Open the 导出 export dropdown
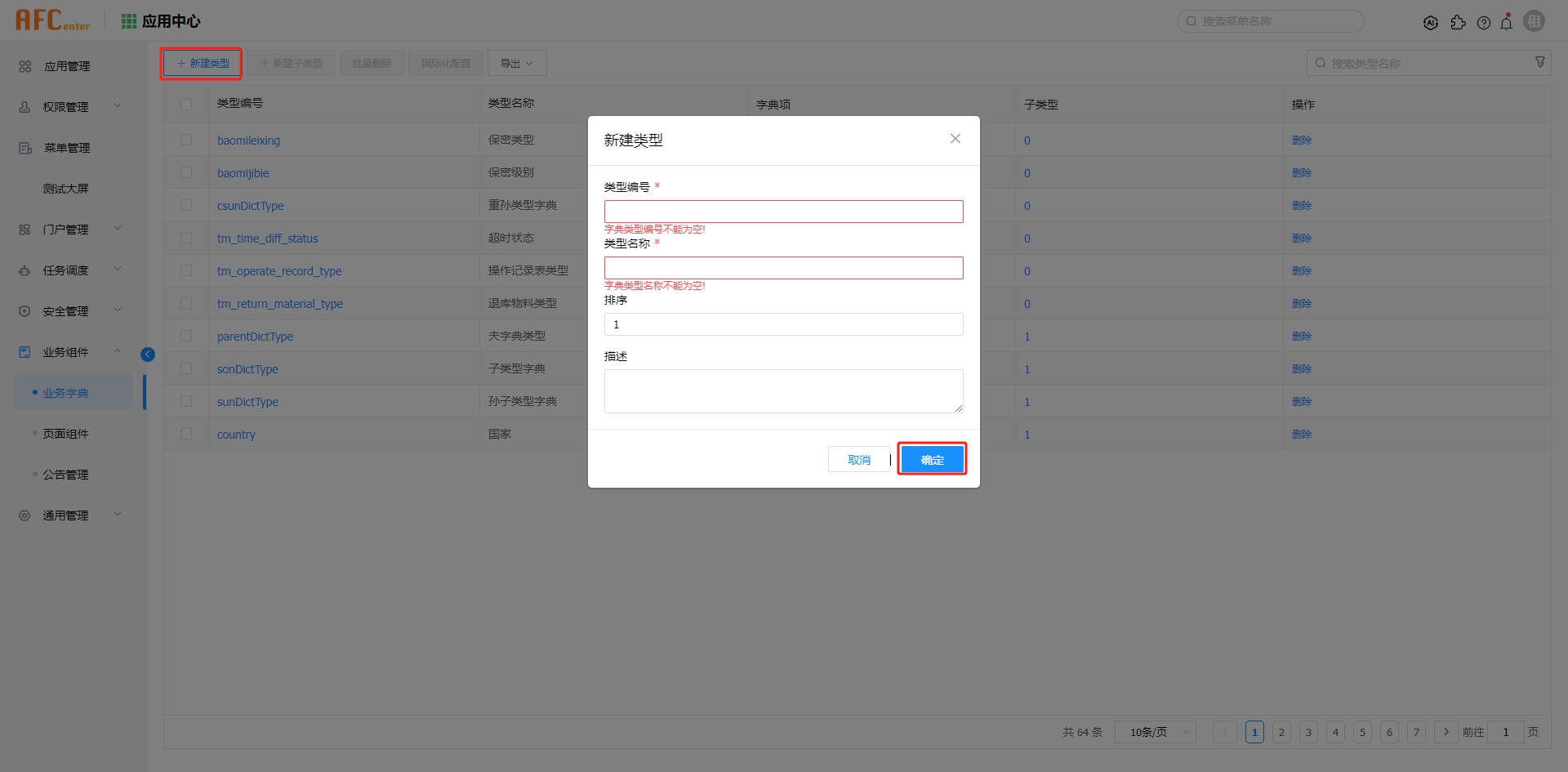 pyautogui.click(x=516, y=62)
